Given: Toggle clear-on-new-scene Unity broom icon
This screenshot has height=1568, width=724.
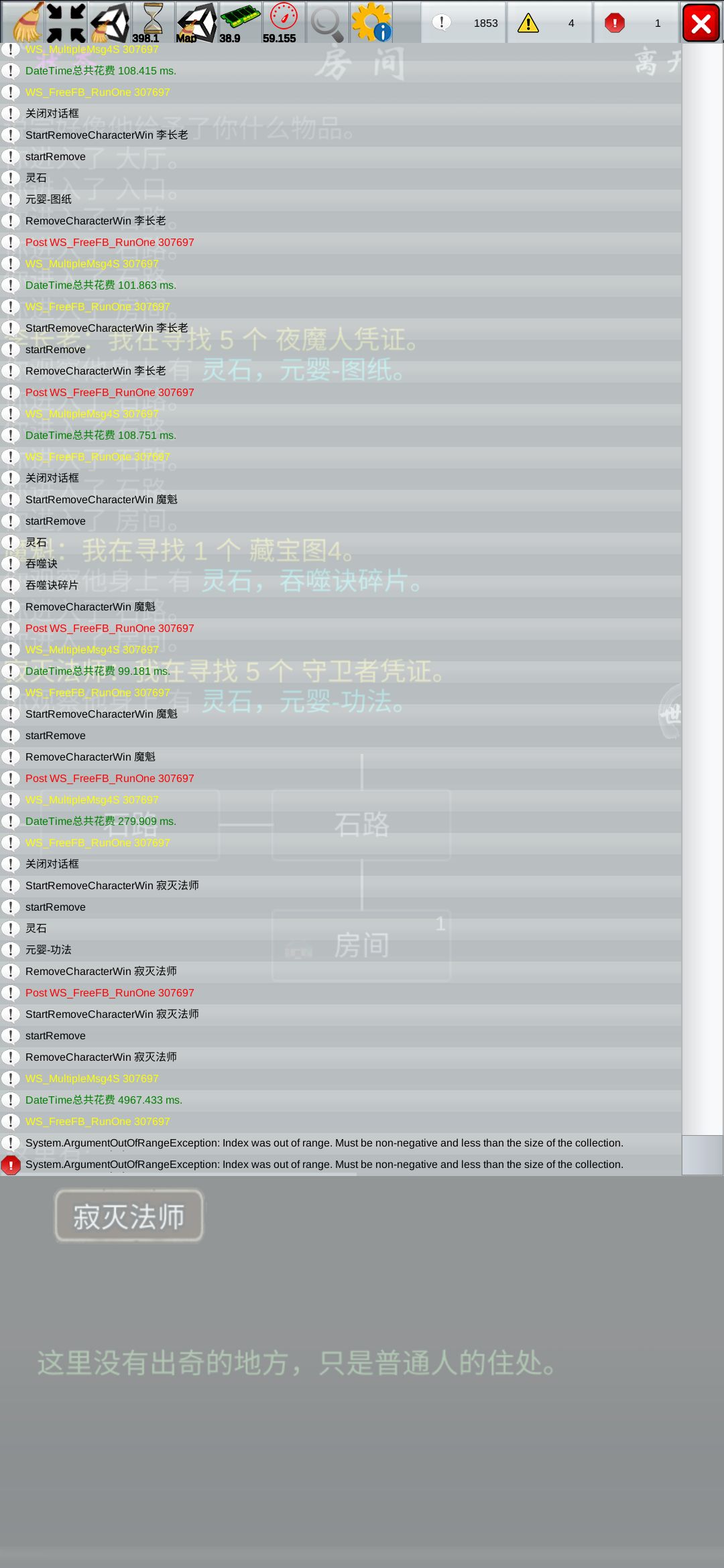Looking at the screenshot, I should pyautogui.click(x=109, y=22).
